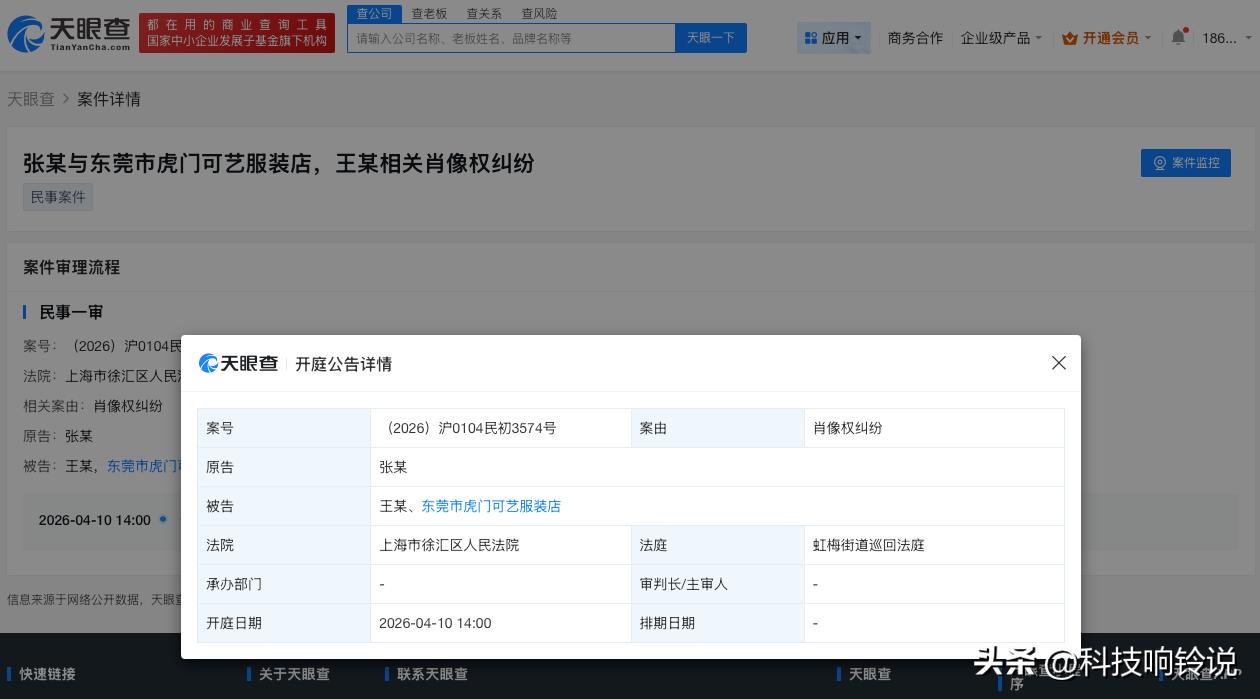This screenshot has width=1260, height=699.
Task: Click the 民事案件 case tag
Action: point(57,197)
